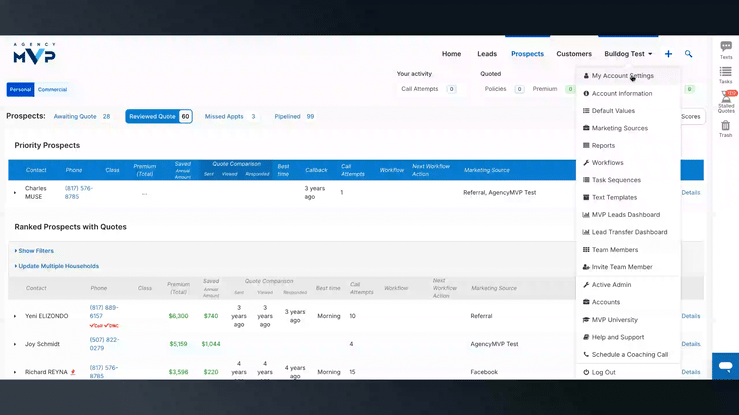Select the Personal toggle button
739x415 pixels.
click(x=20, y=90)
